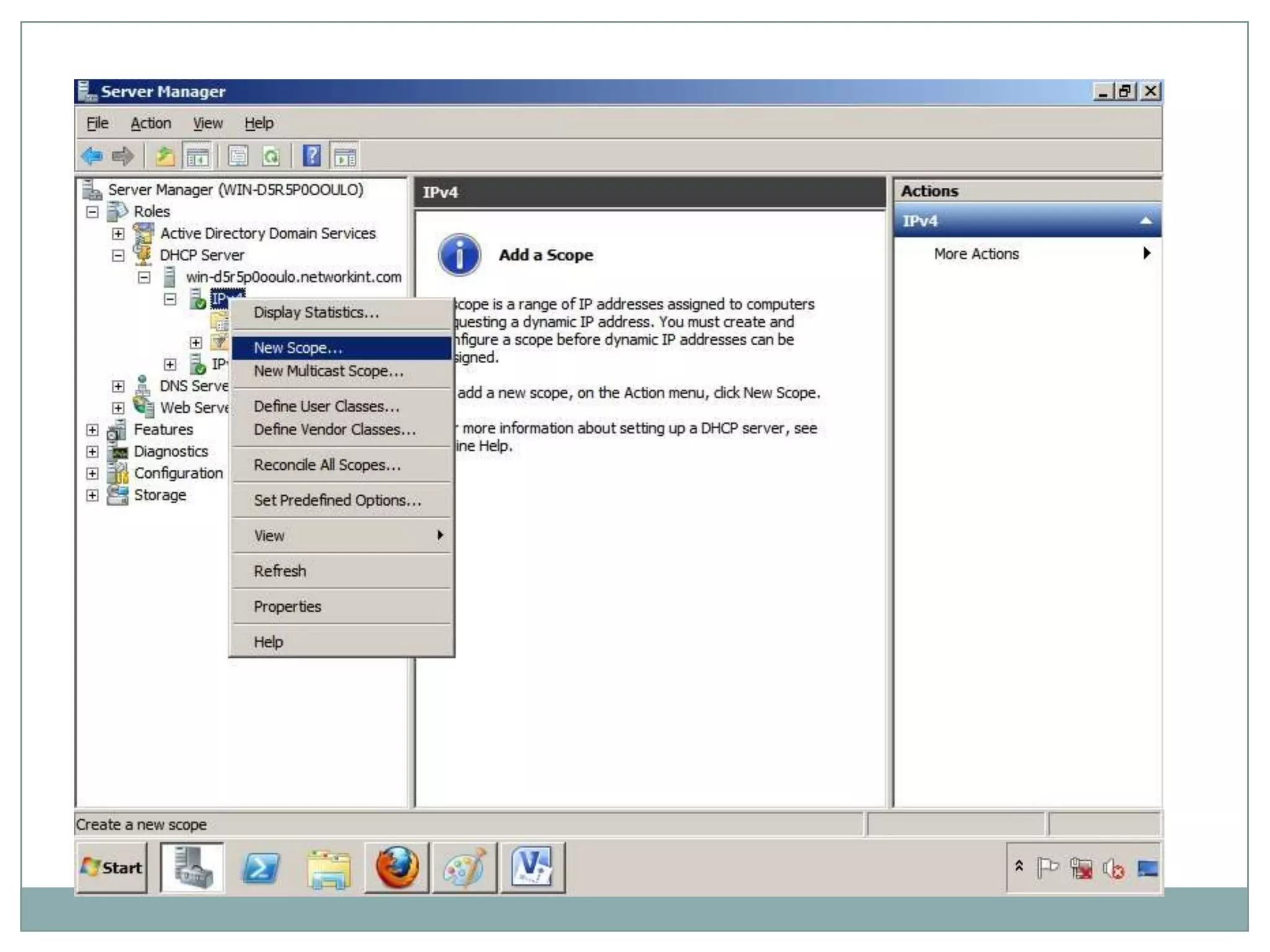Choose Define User Classes... menu entry
The width and height of the screenshot is (1270, 952).
tap(342, 406)
